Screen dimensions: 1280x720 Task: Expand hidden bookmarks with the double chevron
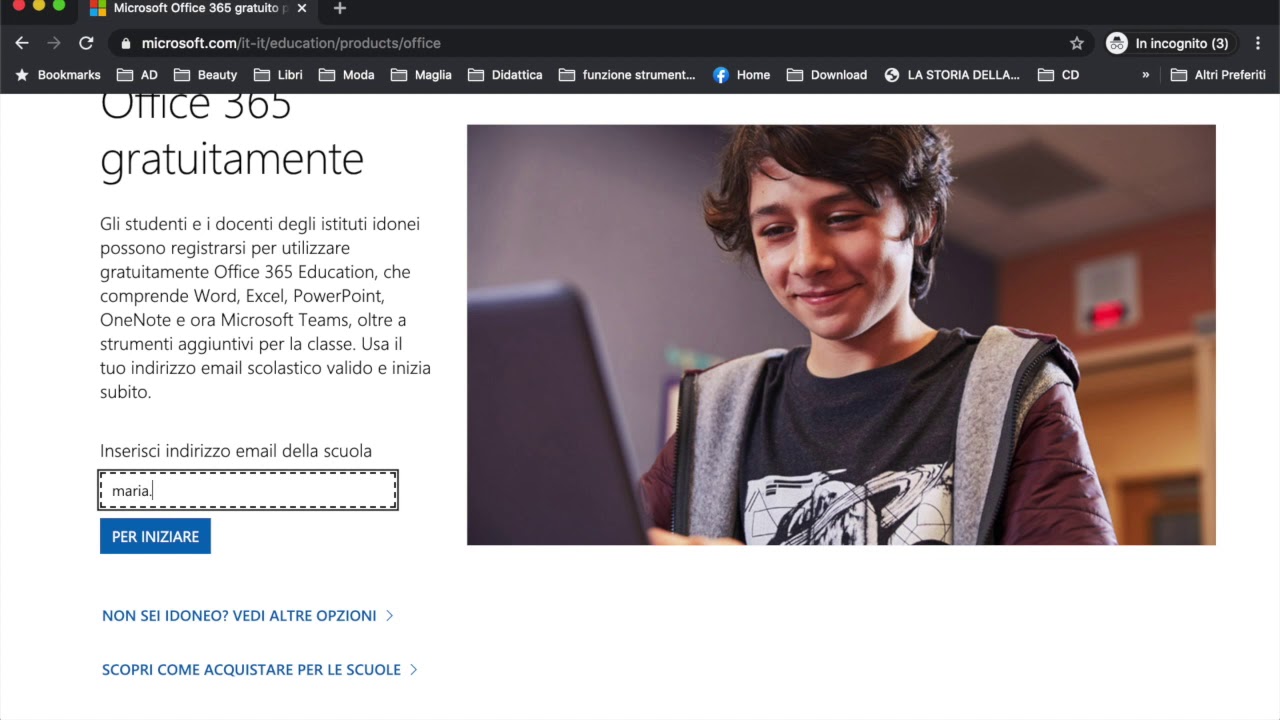(x=1146, y=75)
